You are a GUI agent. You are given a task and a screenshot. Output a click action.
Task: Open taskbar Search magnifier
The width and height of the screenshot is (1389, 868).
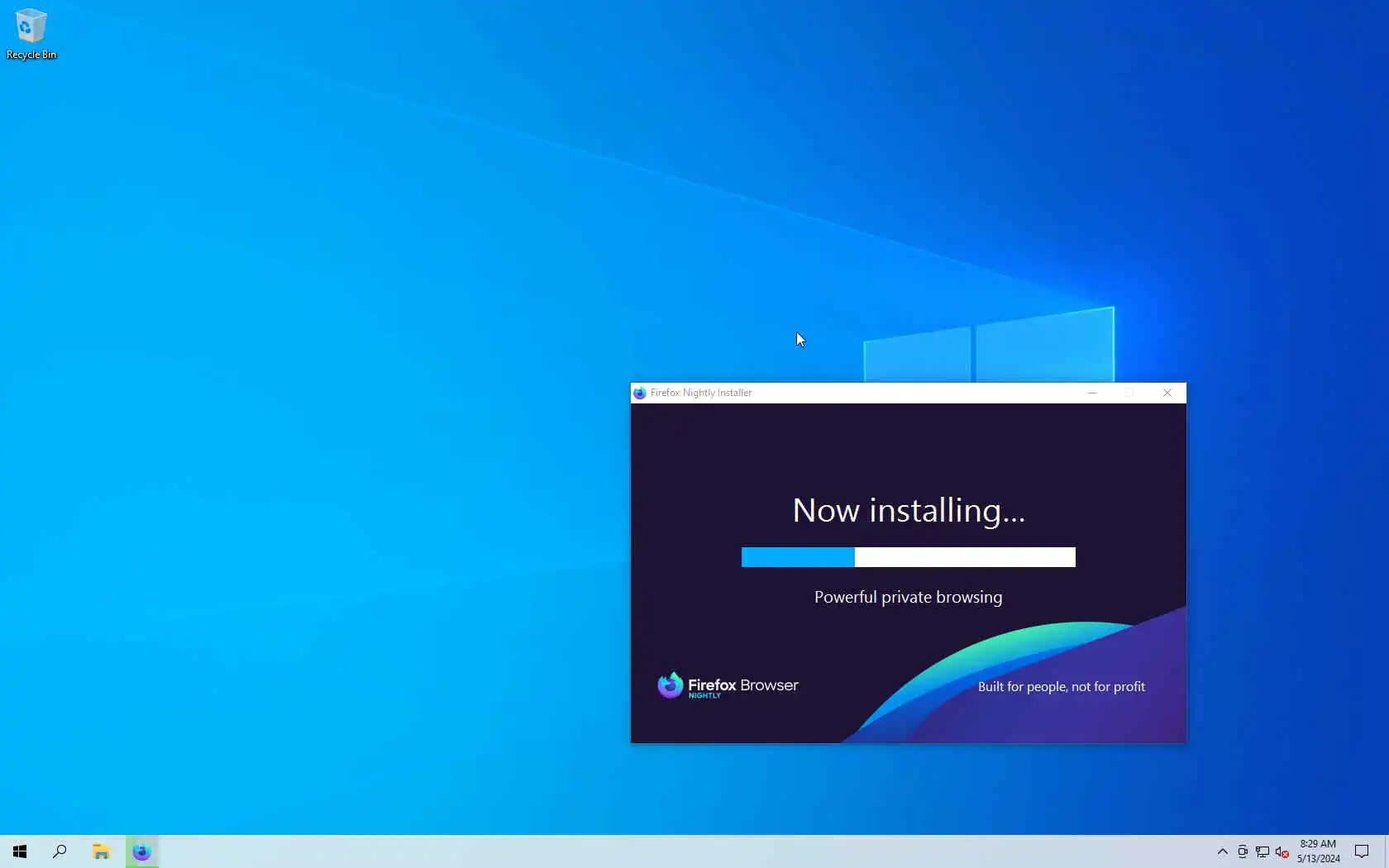[x=60, y=851]
